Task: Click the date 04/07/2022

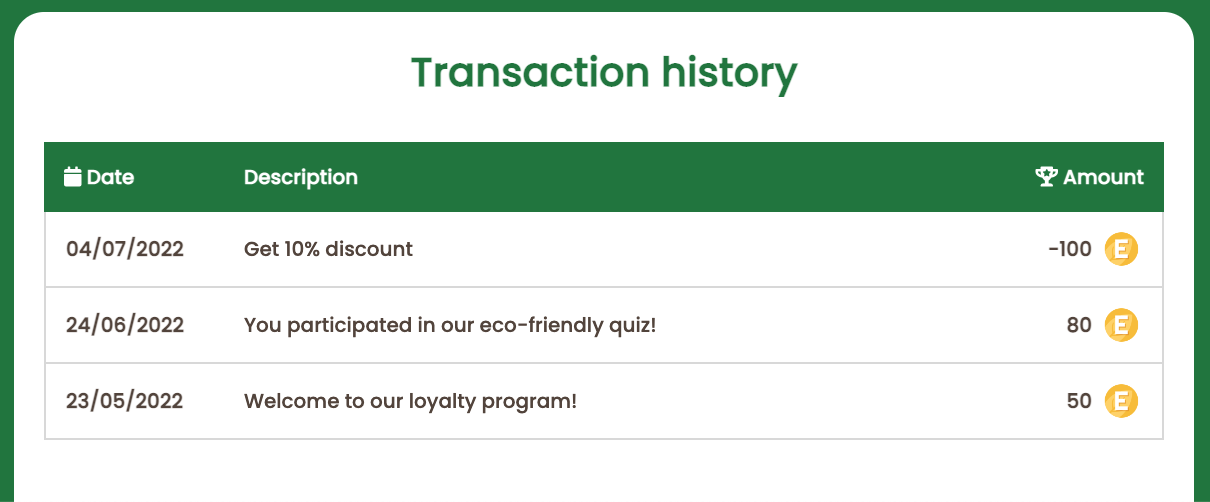Action: coord(125,249)
